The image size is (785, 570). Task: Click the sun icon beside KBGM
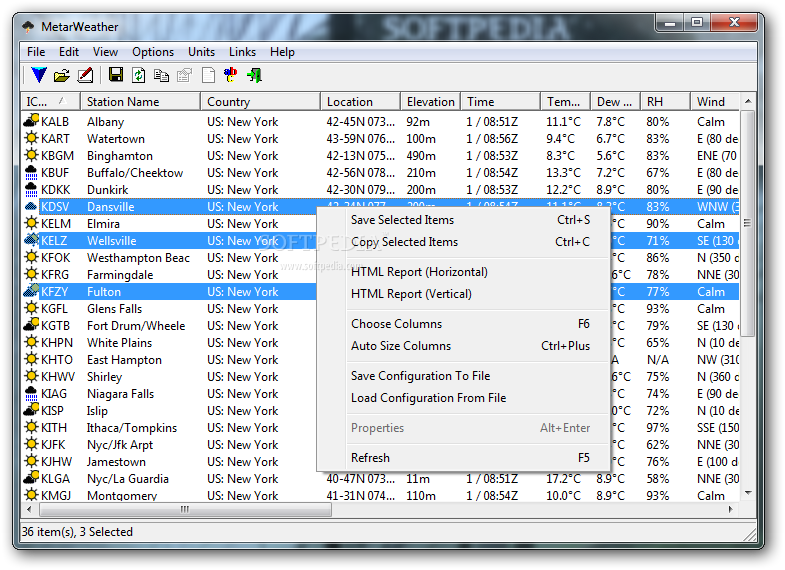click(31, 155)
